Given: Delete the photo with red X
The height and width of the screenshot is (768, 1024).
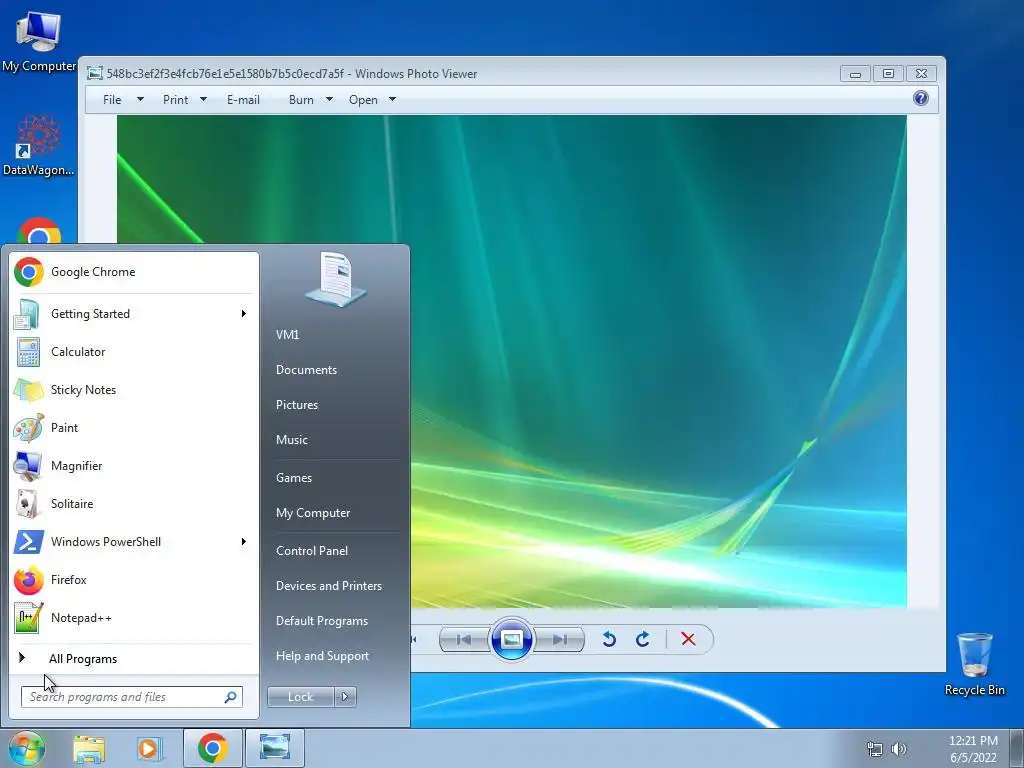Looking at the screenshot, I should tap(688, 639).
